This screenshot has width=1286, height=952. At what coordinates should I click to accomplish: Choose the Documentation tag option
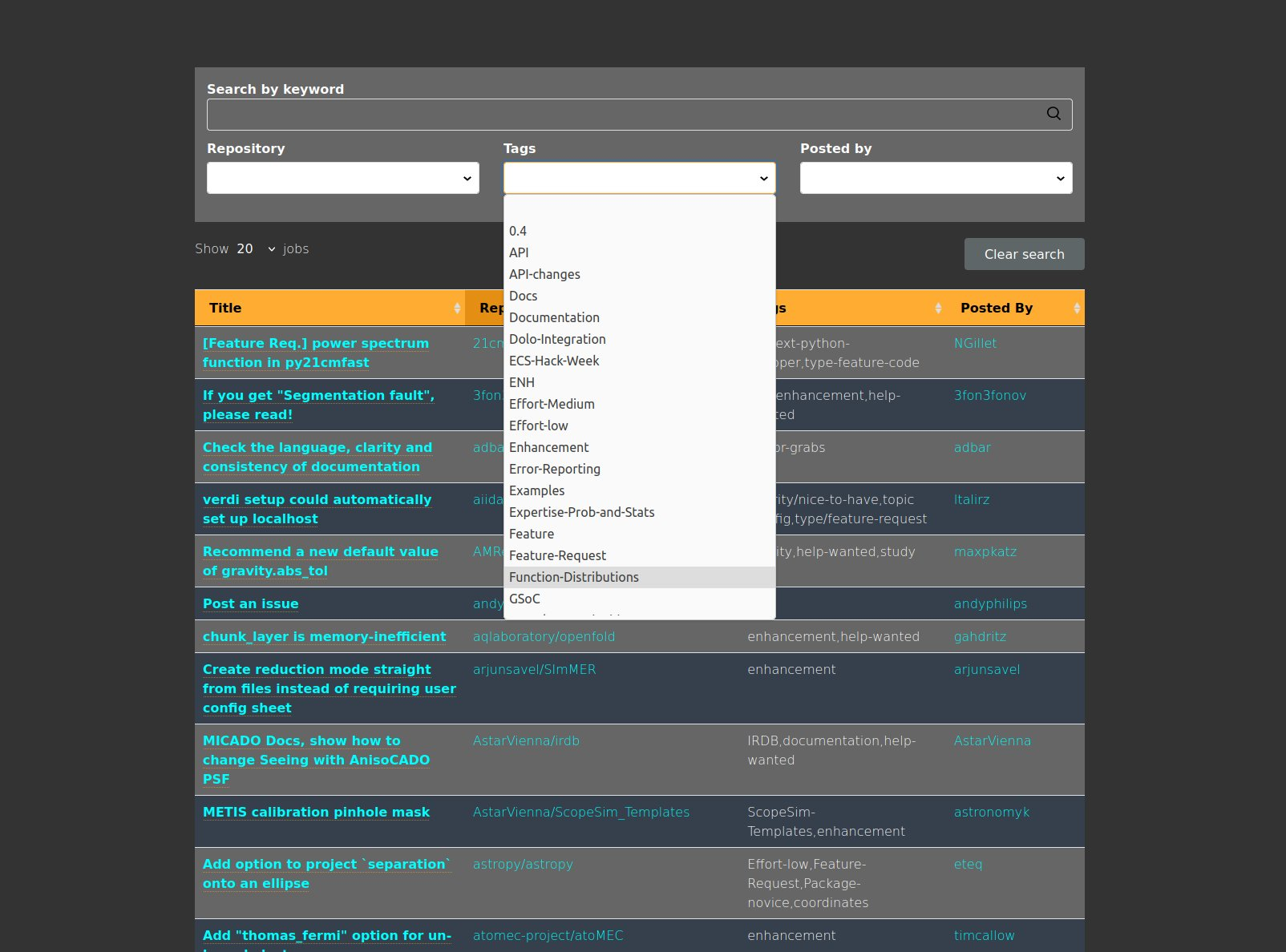pos(554,317)
